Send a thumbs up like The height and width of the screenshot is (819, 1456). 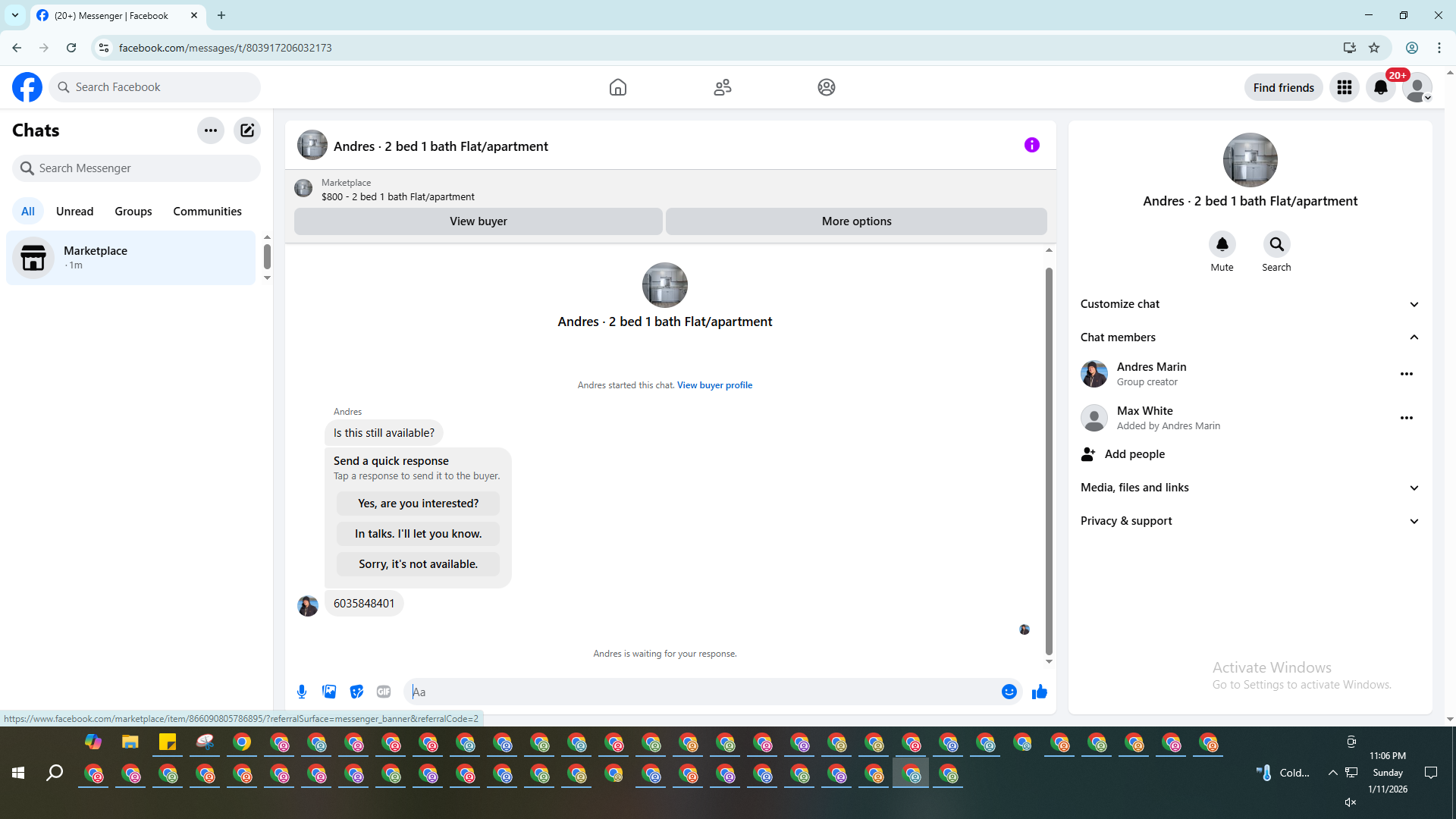coord(1039,692)
